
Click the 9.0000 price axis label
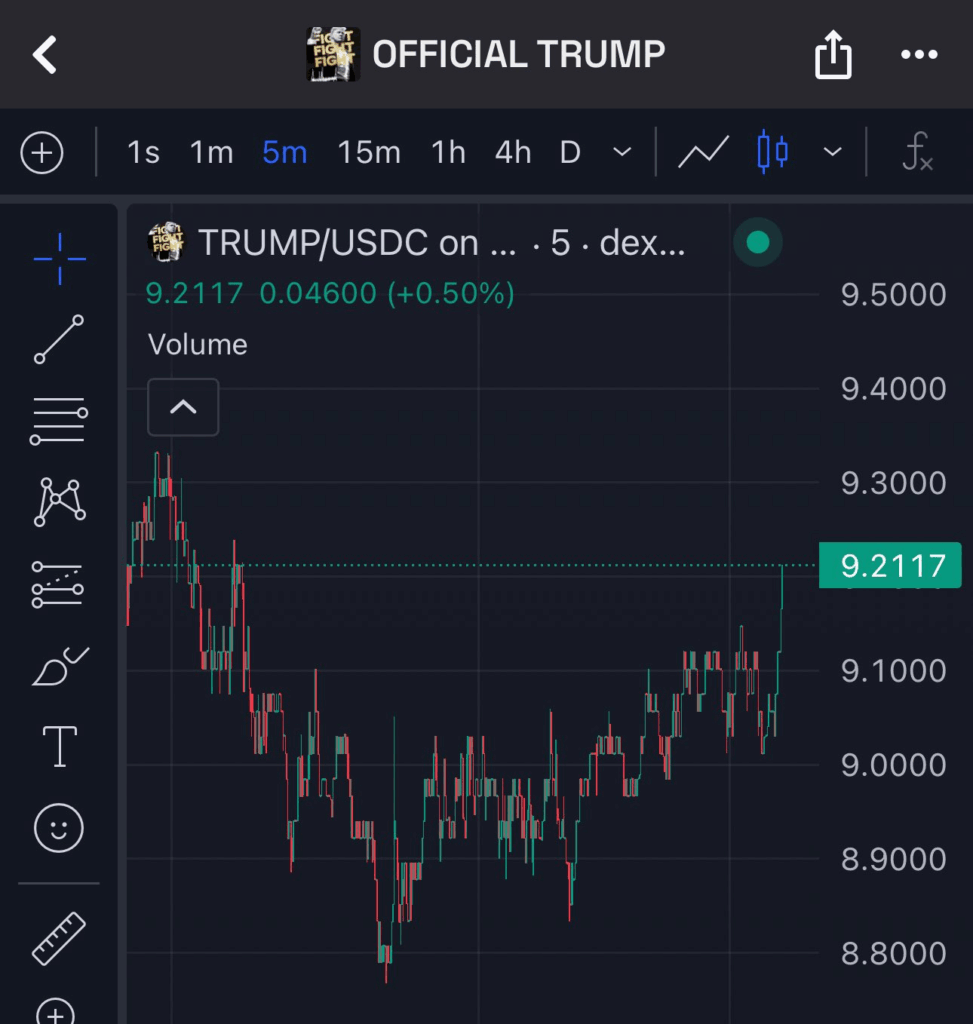coord(893,765)
